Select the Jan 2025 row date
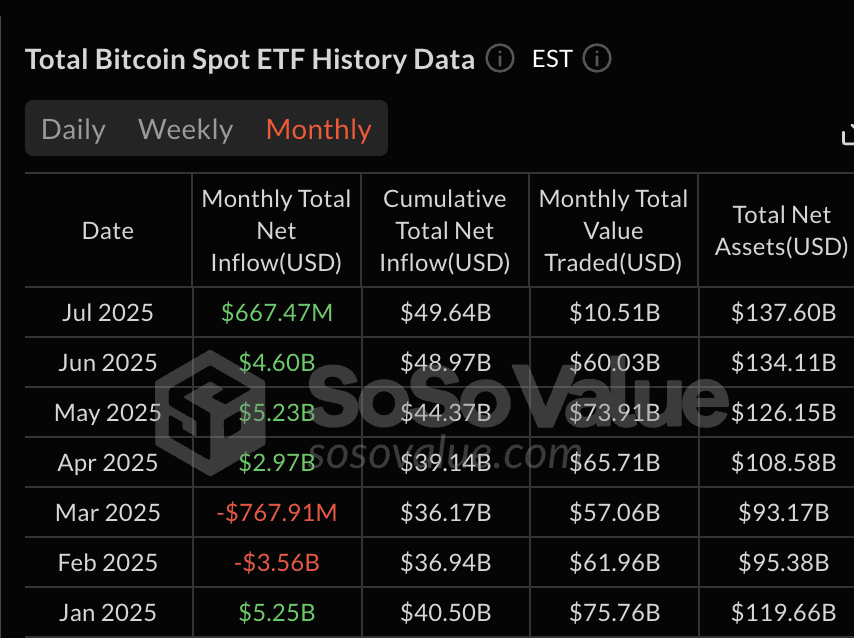The image size is (854, 638). [x=108, y=613]
